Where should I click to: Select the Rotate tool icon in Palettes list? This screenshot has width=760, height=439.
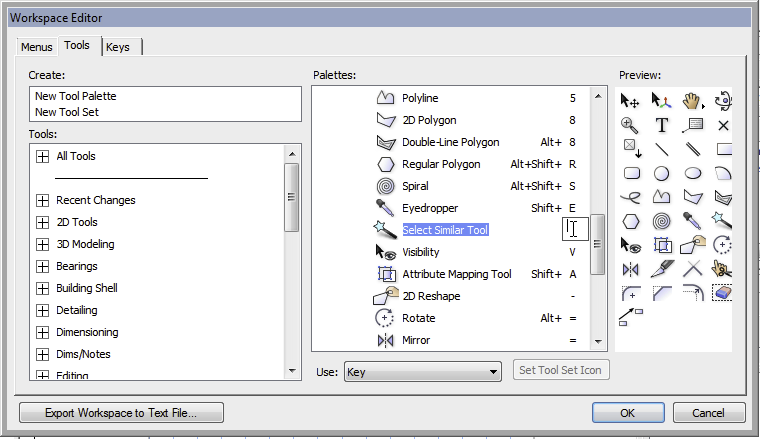(386, 318)
